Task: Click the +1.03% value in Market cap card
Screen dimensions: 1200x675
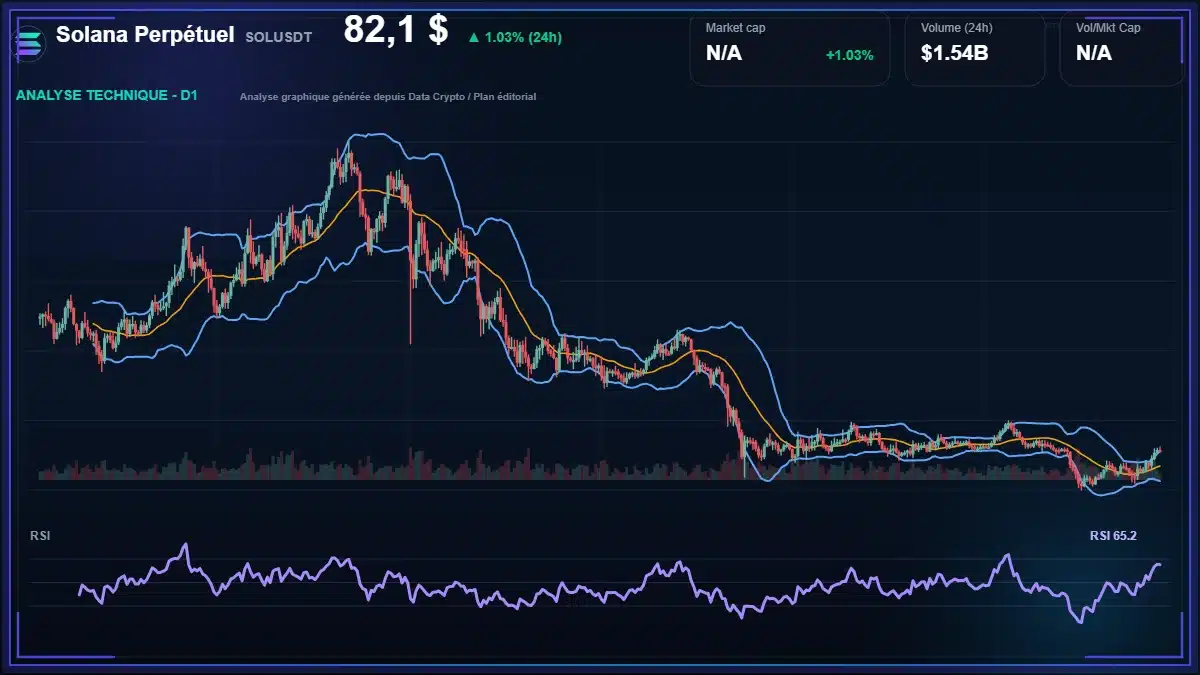Action: tap(849, 55)
